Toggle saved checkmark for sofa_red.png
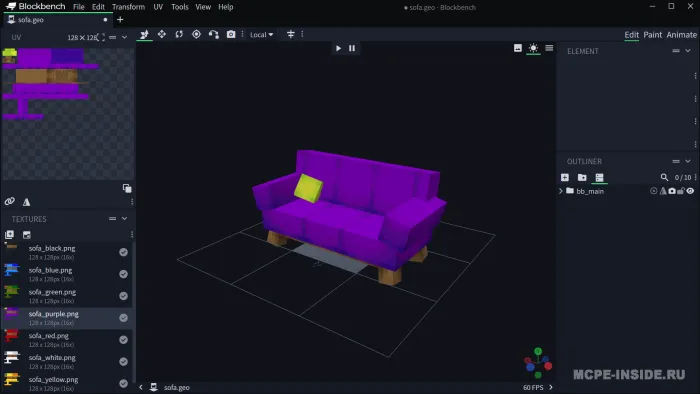Viewport: 700px width, 394px height. pos(124,340)
